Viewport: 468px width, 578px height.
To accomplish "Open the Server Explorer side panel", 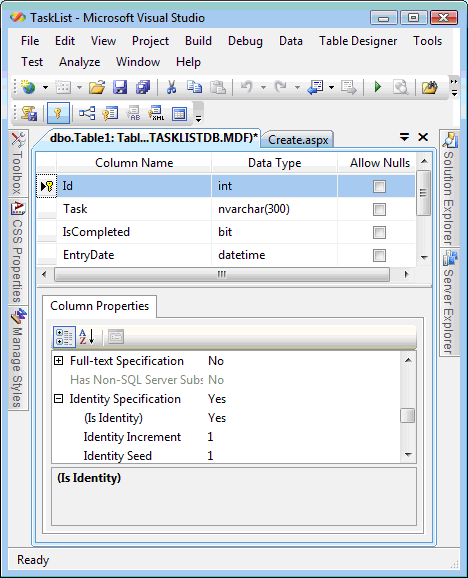I will 449,302.
